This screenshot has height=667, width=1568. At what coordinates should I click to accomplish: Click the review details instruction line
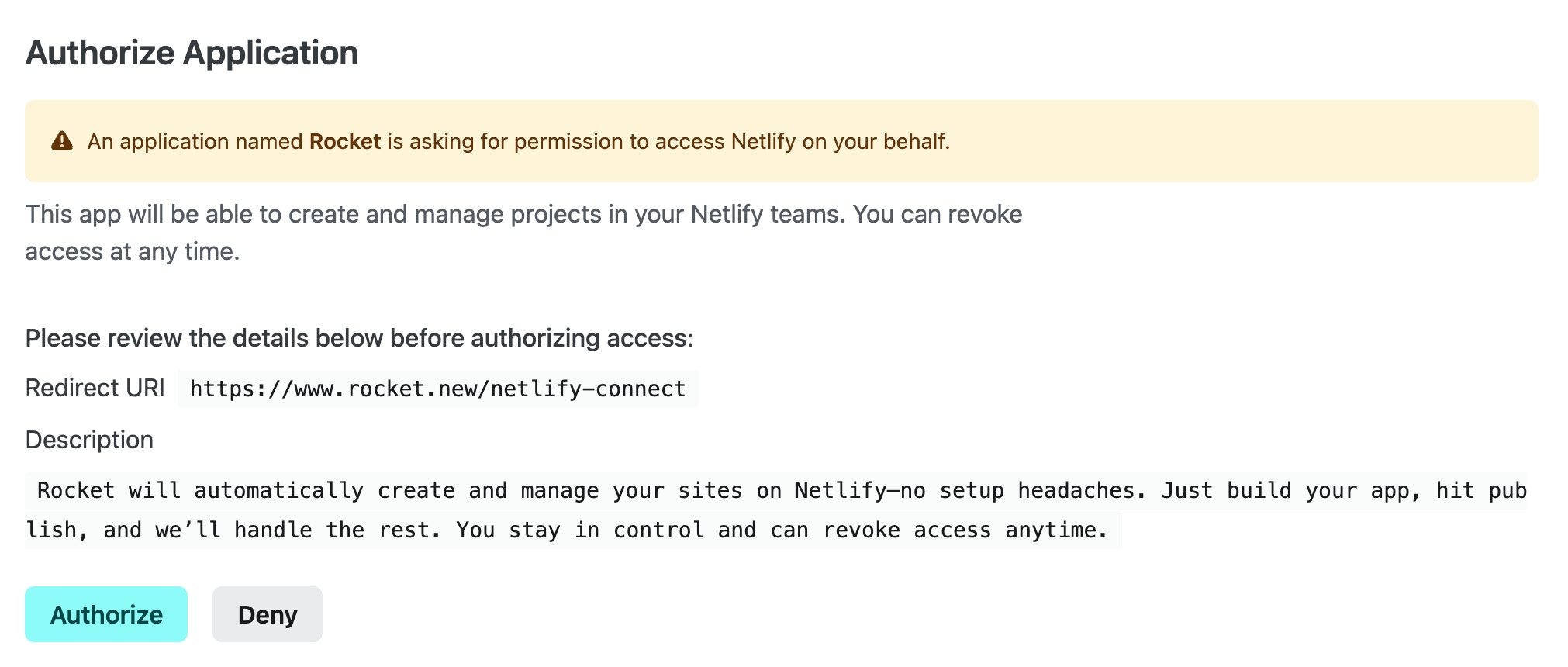pyautogui.click(x=360, y=337)
